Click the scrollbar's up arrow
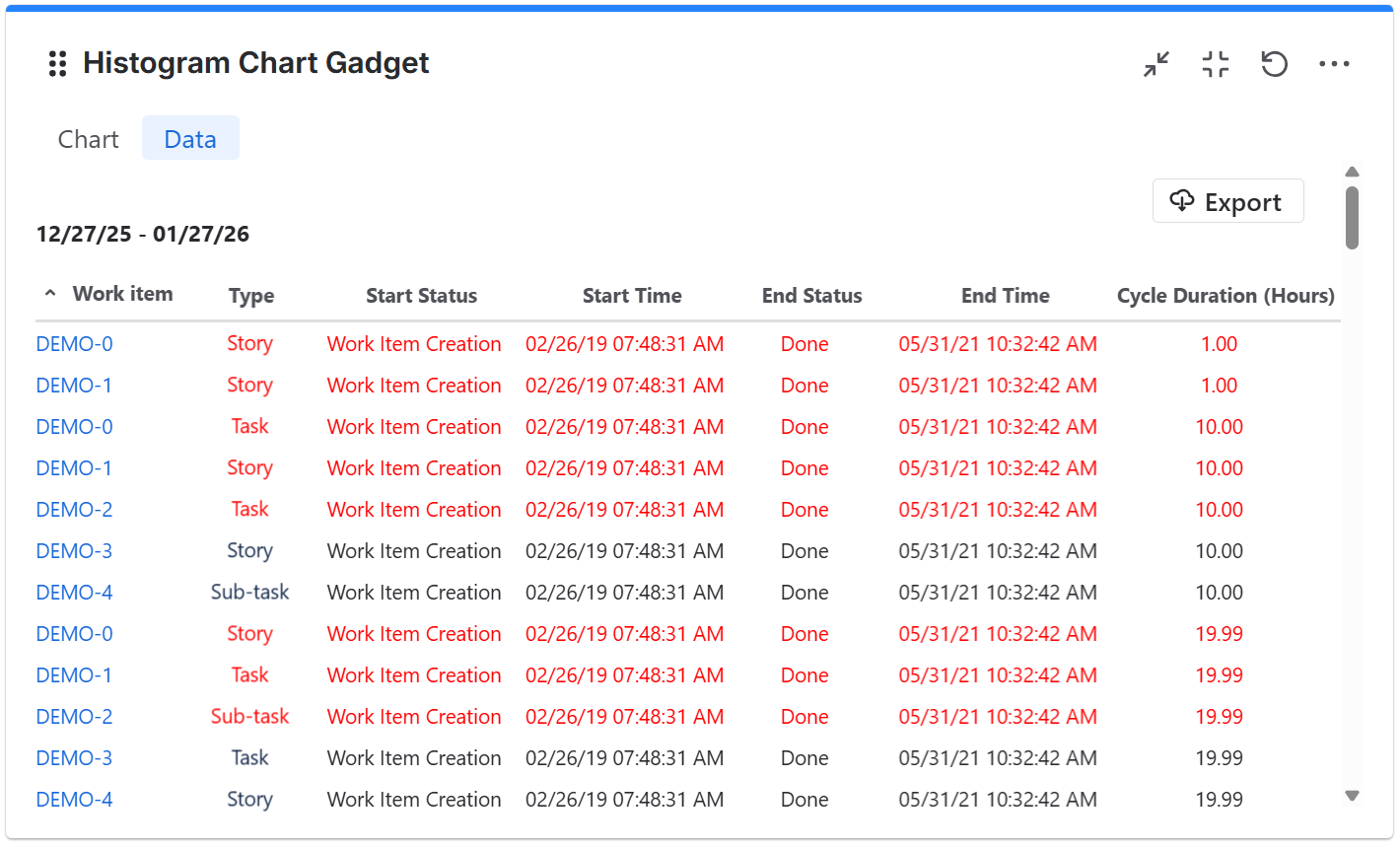 [1352, 172]
